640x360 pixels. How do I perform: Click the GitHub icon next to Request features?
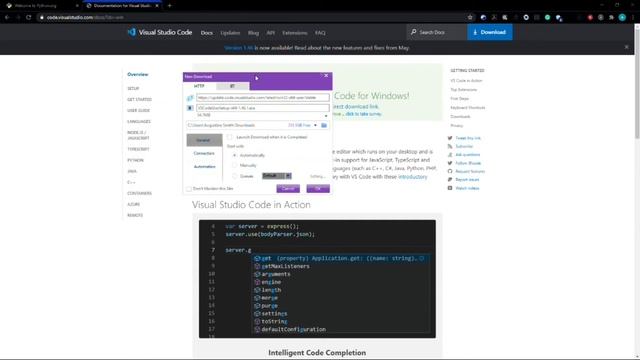450,171
